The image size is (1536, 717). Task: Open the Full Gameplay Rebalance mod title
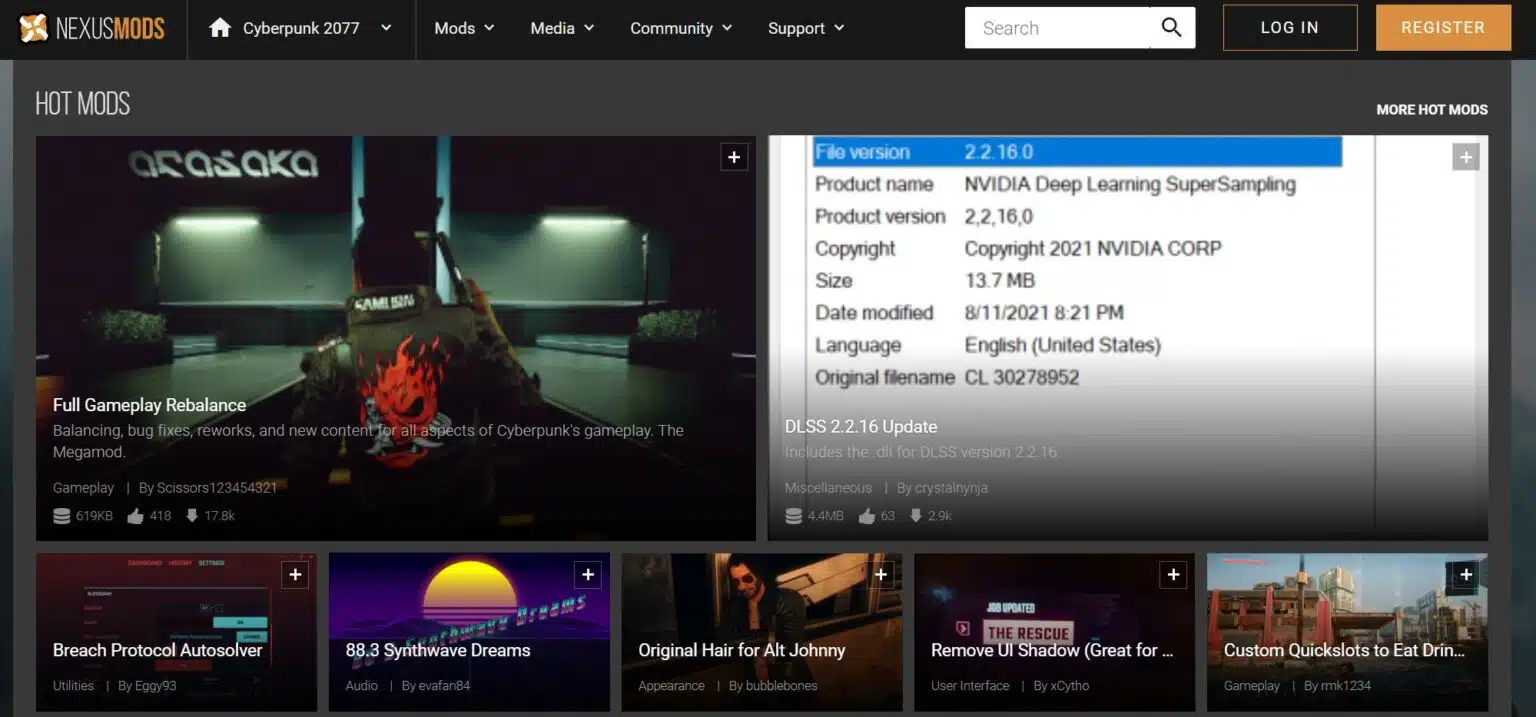pos(149,405)
